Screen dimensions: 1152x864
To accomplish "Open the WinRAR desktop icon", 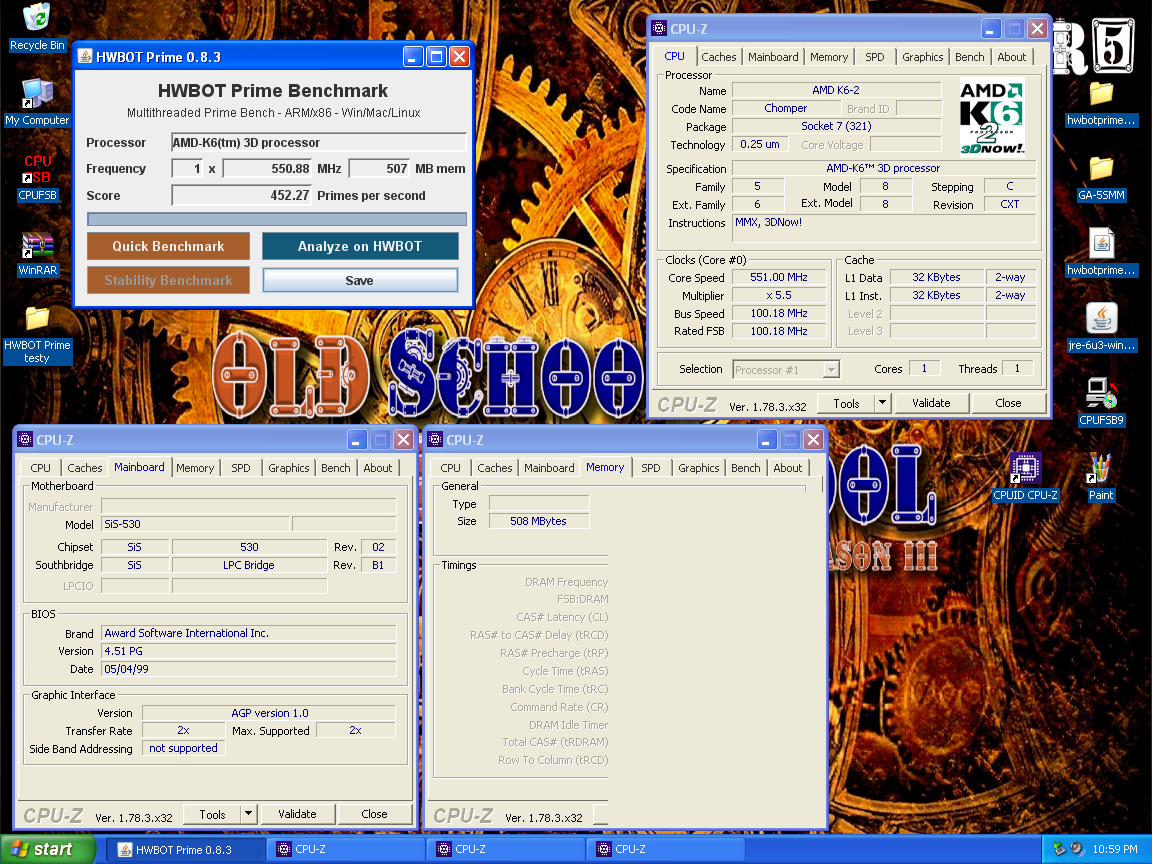I will (x=37, y=245).
